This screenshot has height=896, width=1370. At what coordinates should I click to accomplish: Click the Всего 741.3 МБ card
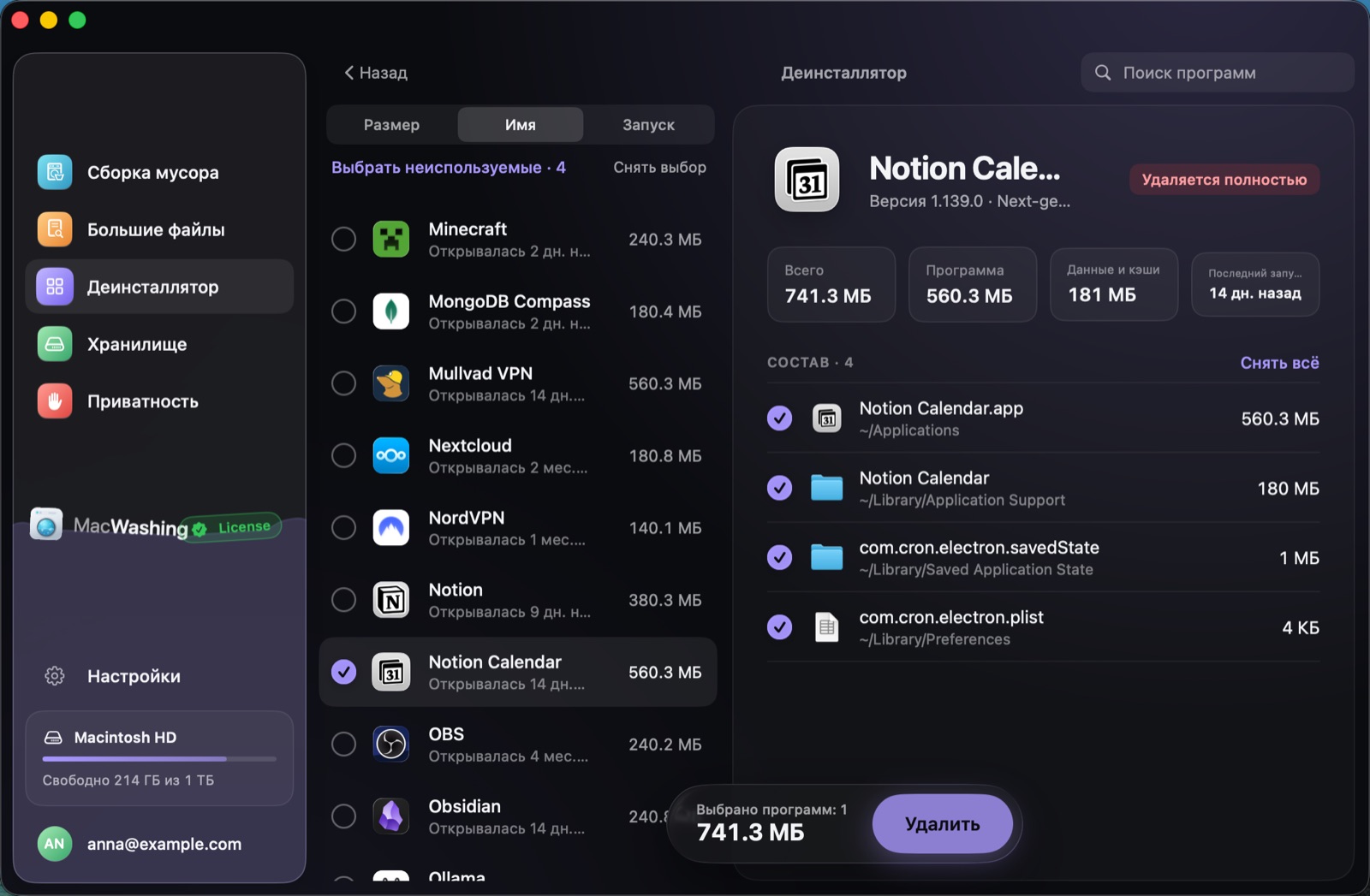tap(831, 284)
